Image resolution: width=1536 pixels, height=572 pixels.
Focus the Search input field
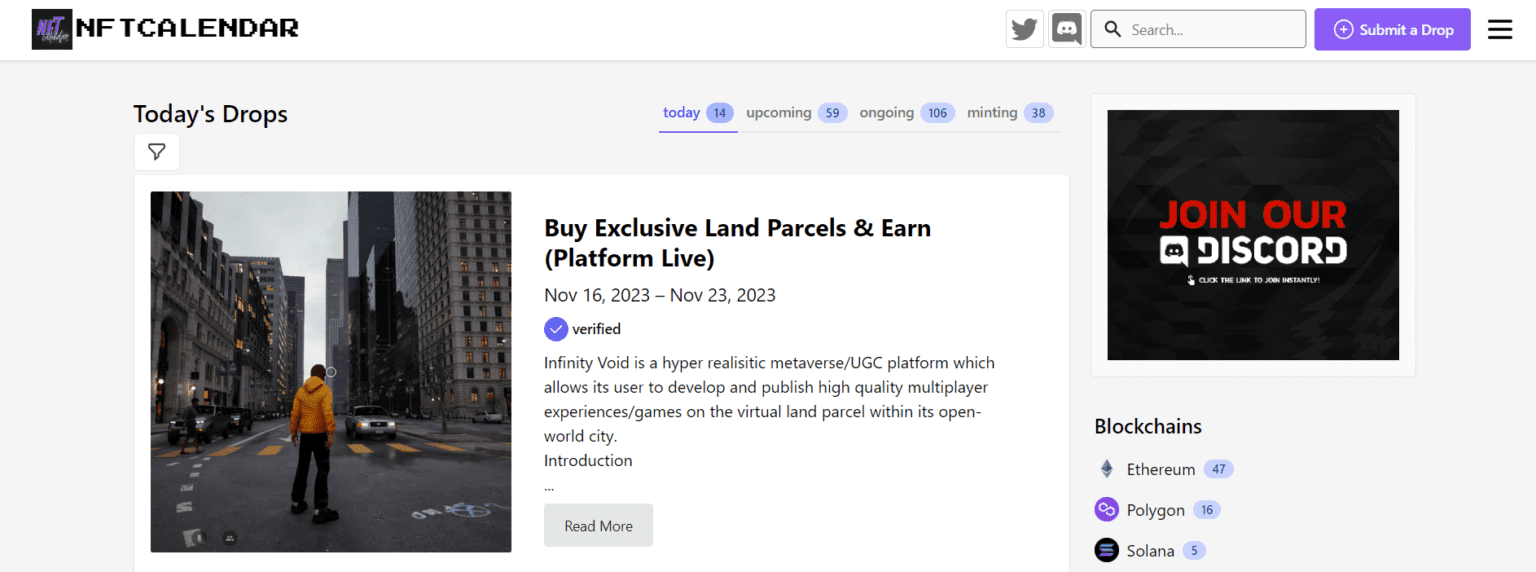click(1212, 30)
